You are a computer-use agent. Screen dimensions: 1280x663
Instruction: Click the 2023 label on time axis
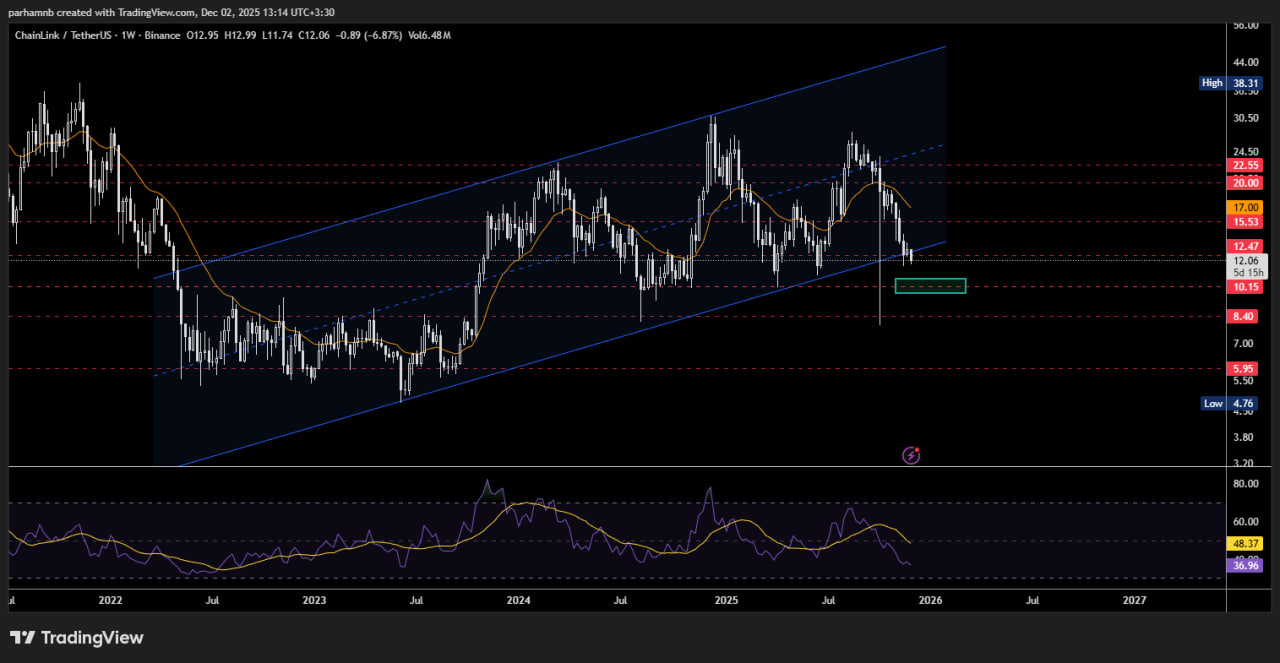pos(314,601)
